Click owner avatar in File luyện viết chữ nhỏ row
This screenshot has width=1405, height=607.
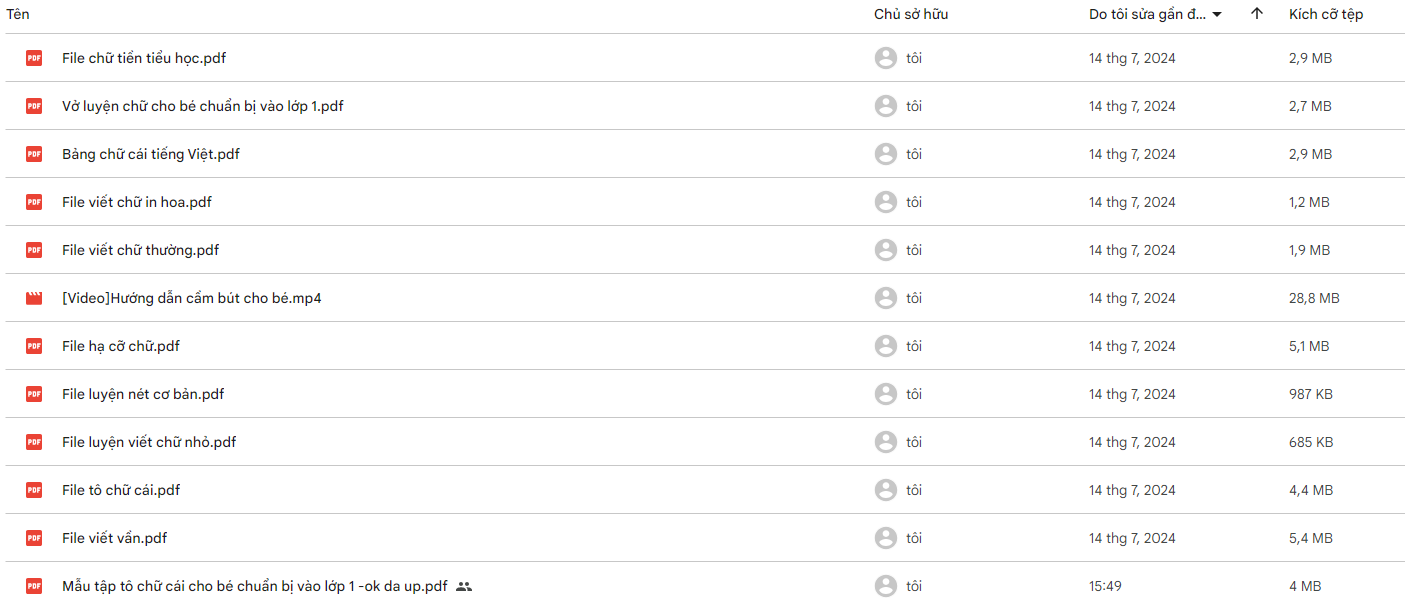(885, 442)
